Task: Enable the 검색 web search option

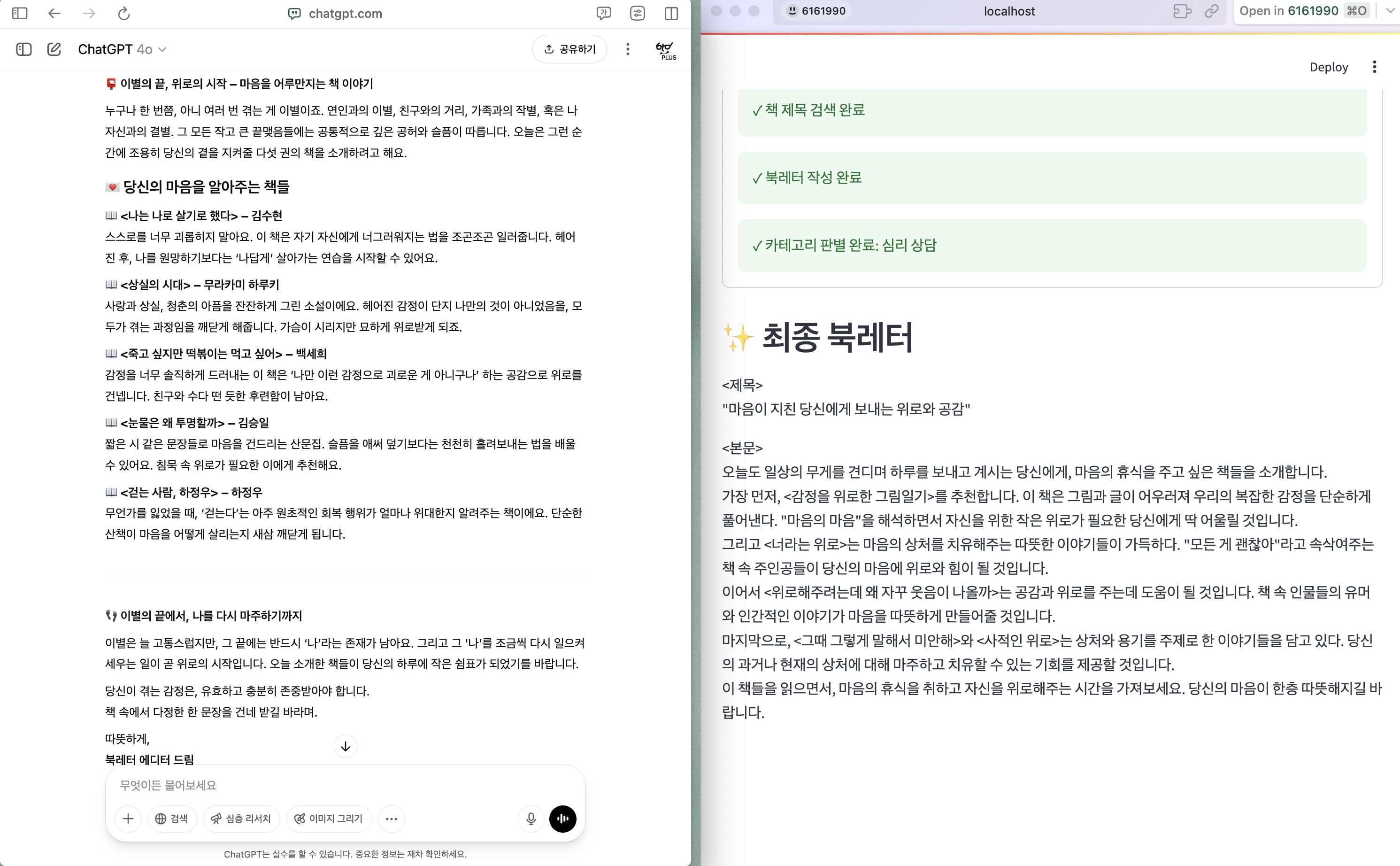Action: click(x=172, y=819)
